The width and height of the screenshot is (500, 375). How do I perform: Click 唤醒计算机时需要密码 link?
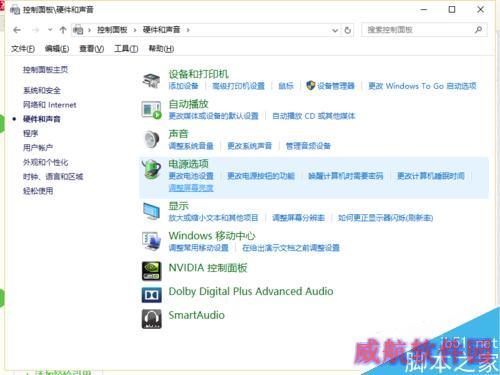346,176
